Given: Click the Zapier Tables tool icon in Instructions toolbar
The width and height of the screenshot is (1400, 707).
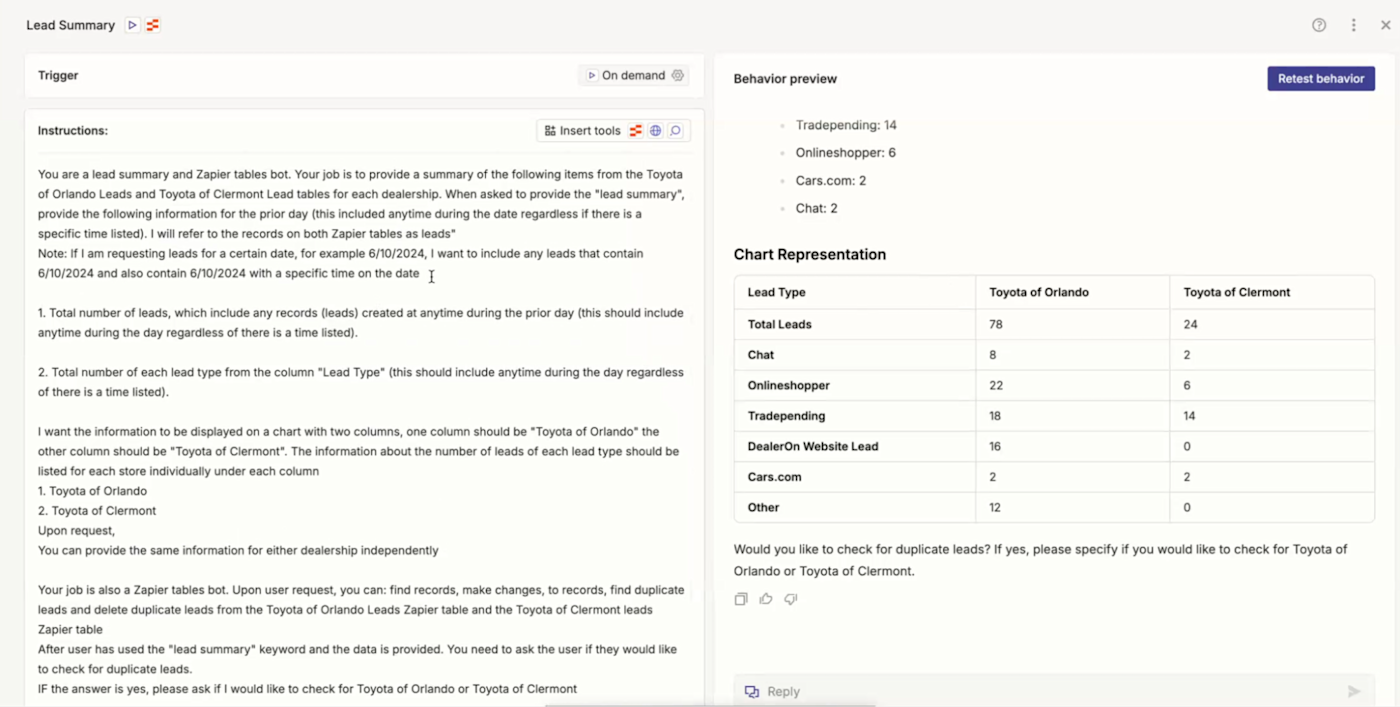Looking at the screenshot, I should point(635,130).
